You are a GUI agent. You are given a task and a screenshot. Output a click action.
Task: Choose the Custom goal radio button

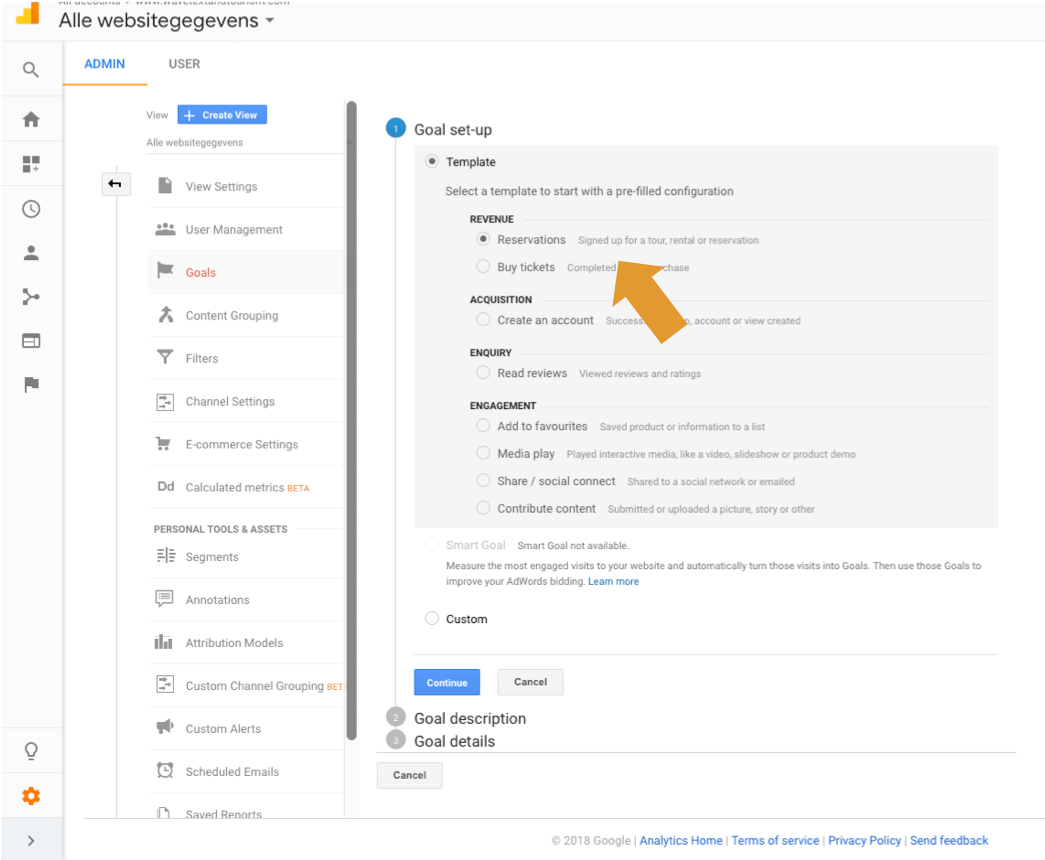coord(432,619)
